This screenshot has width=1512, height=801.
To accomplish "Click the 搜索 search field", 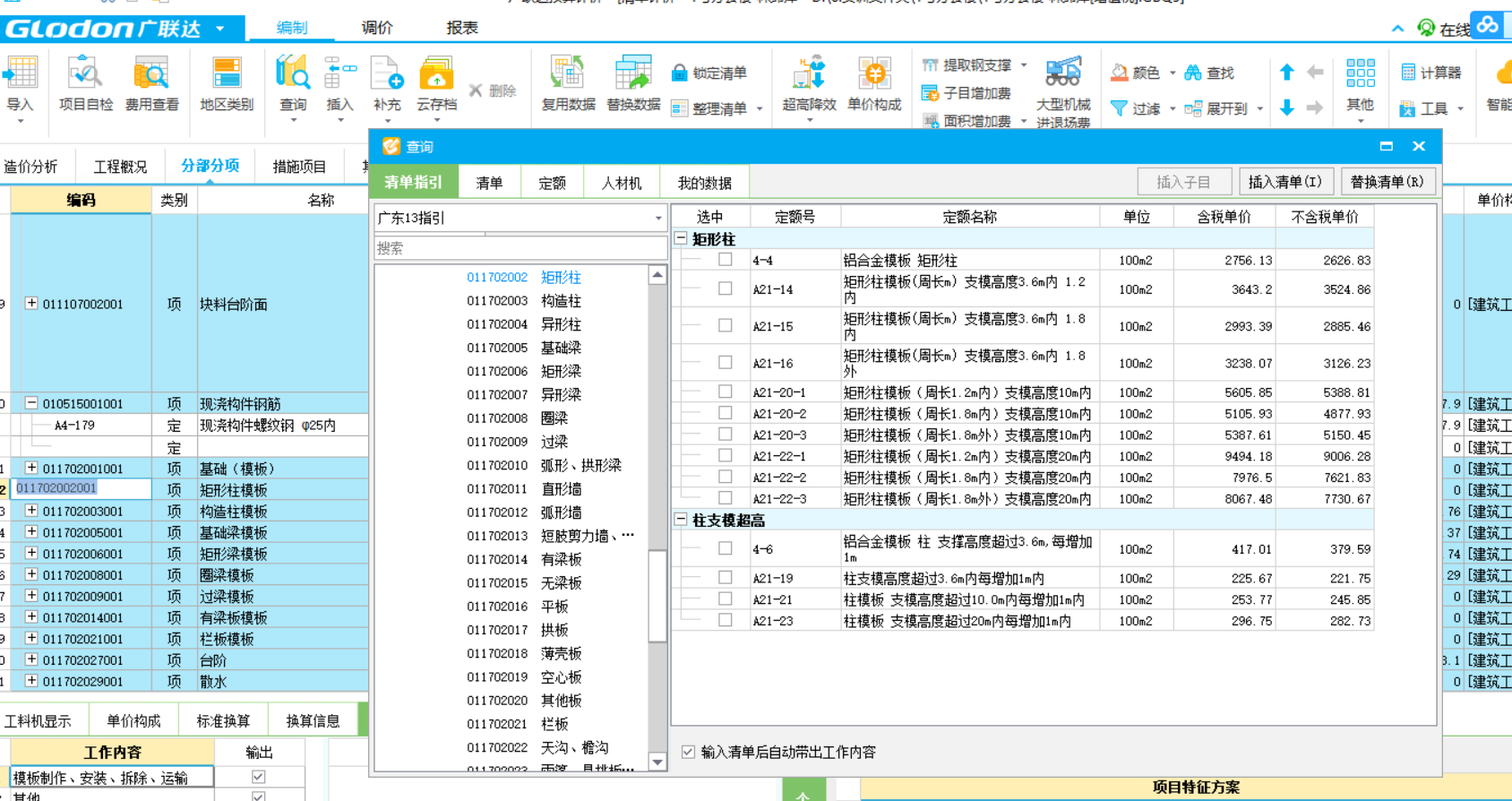I will coord(520,248).
